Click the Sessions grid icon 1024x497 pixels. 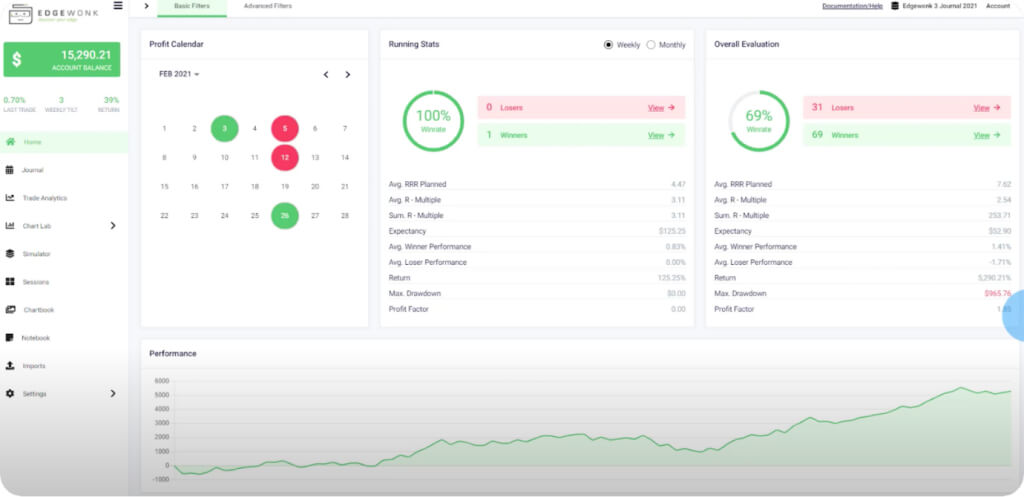(x=10, y=282)
